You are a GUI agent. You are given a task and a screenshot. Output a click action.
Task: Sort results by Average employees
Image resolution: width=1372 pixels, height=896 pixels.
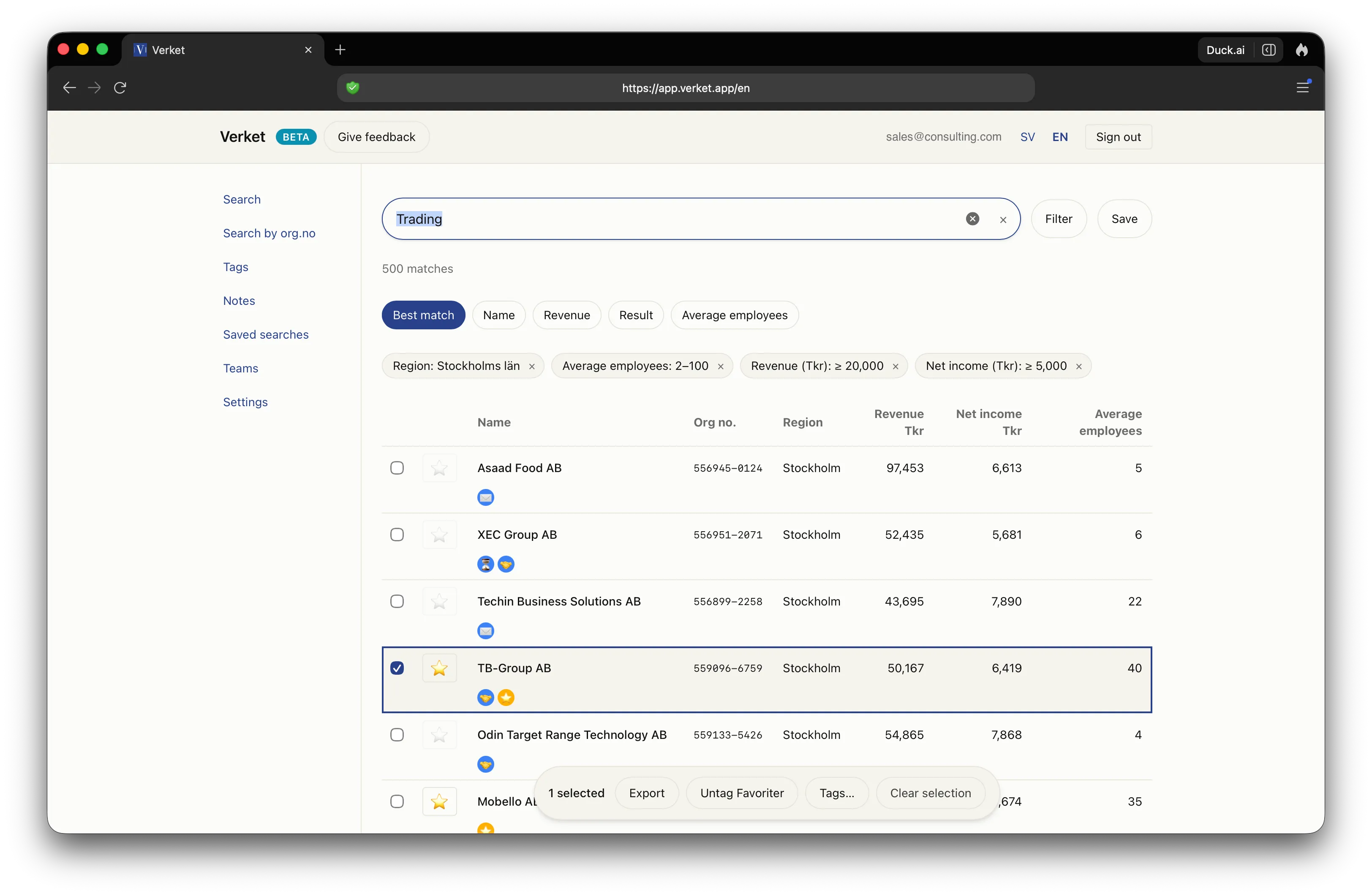(734, 315)
